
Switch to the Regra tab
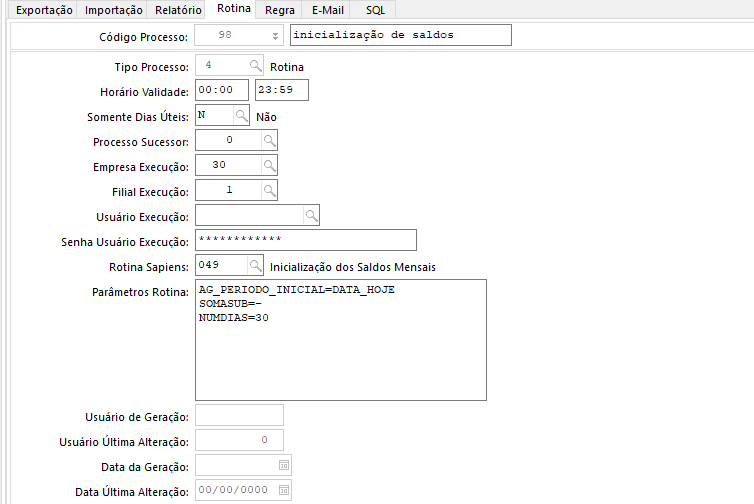(279, 10)
